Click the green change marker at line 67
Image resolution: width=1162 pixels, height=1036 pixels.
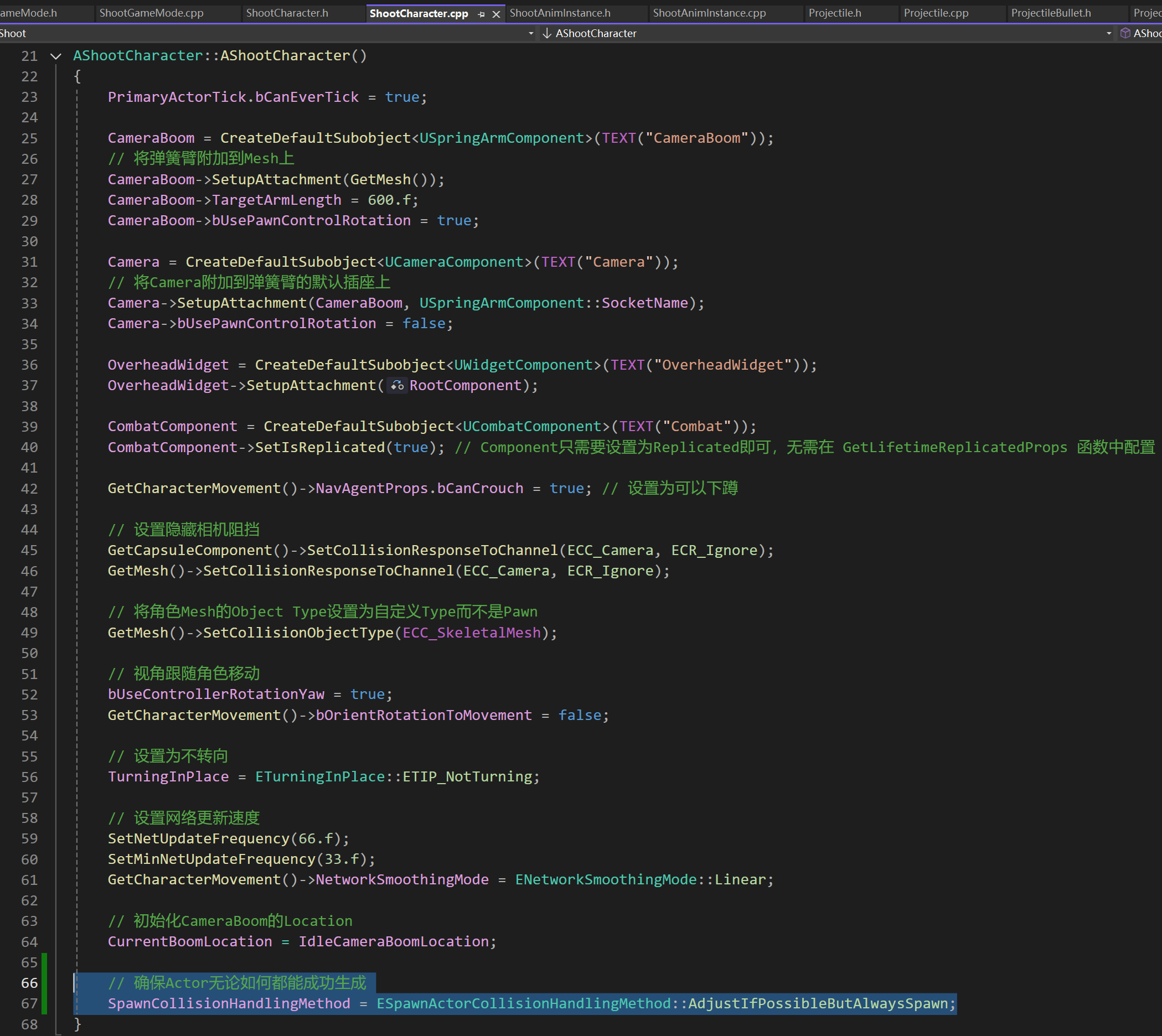click(x=44, y=1003)
